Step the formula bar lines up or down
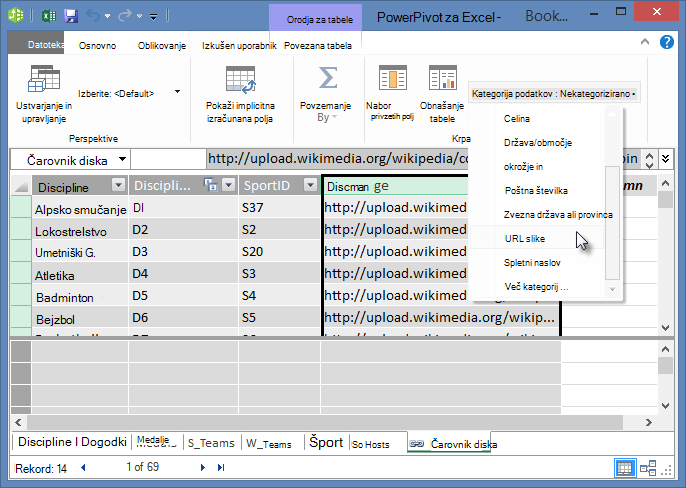 point(649,160)
